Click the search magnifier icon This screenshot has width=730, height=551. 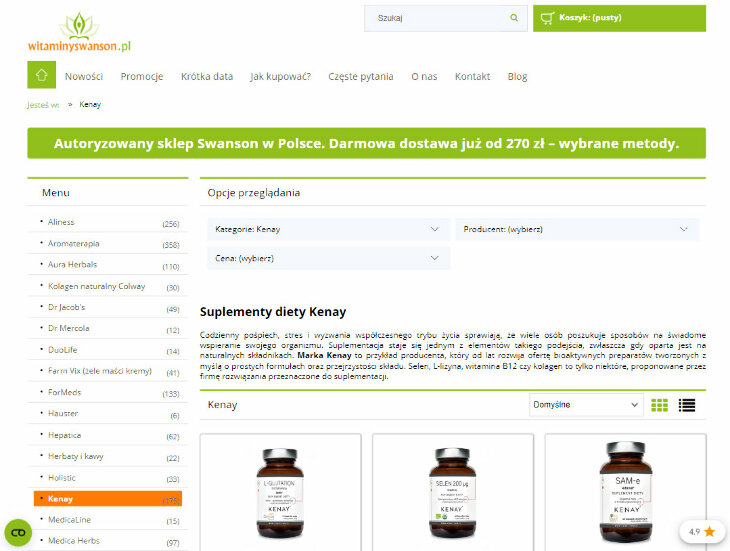click(x=514, y=18)
